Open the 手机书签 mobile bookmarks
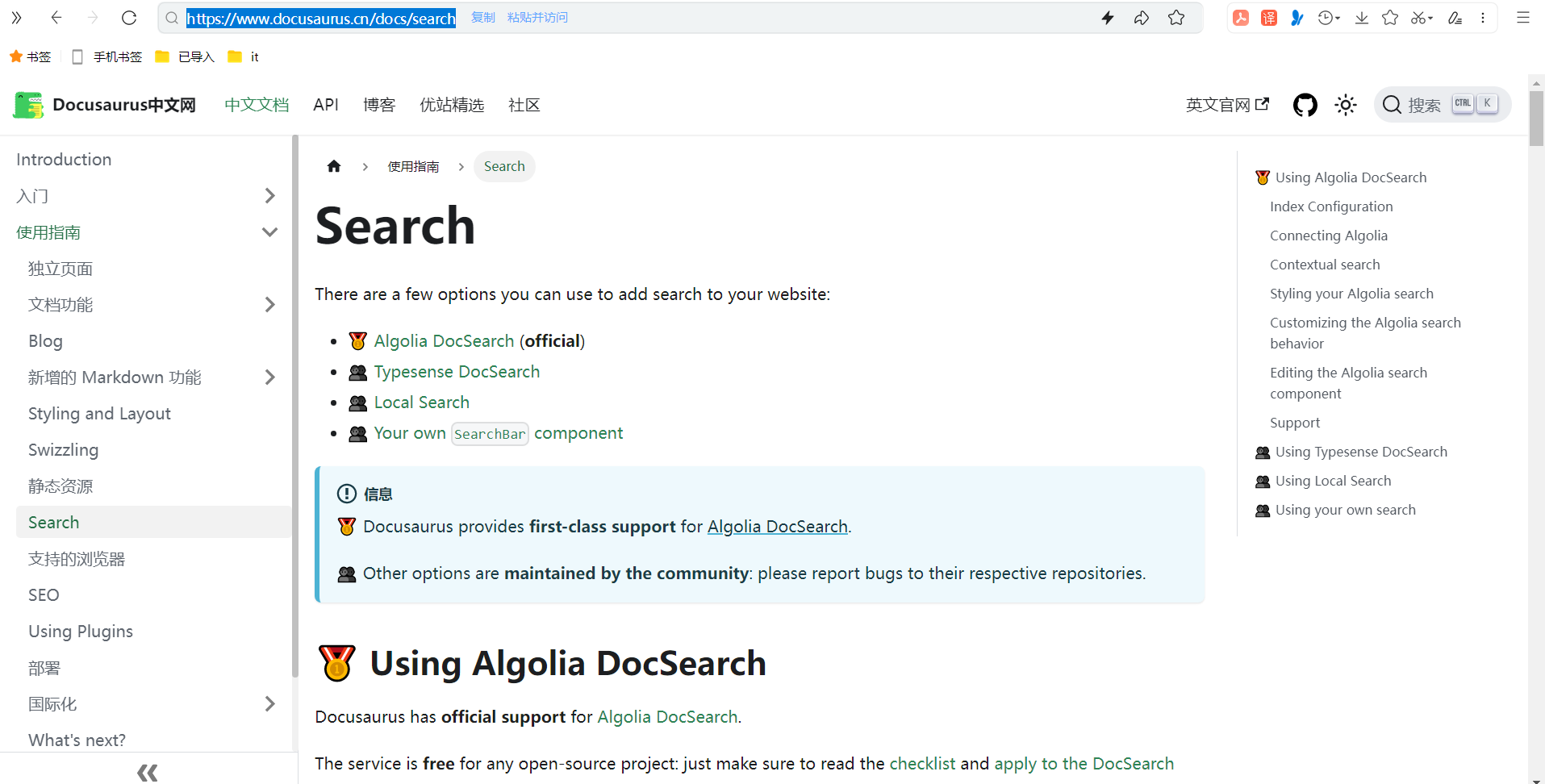 (x=106, y=56)
